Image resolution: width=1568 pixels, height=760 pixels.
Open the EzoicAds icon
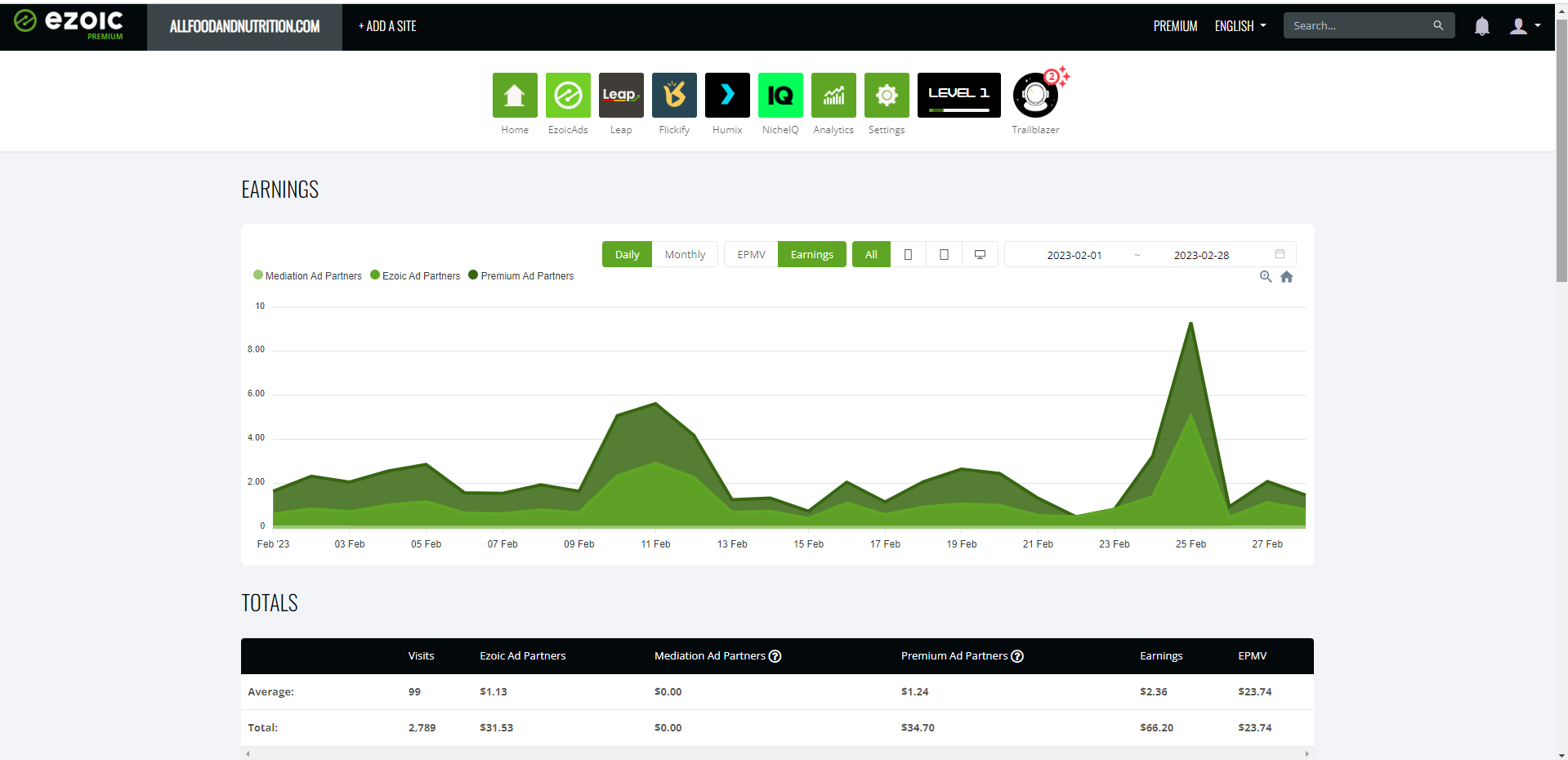[x=568, y=95]
